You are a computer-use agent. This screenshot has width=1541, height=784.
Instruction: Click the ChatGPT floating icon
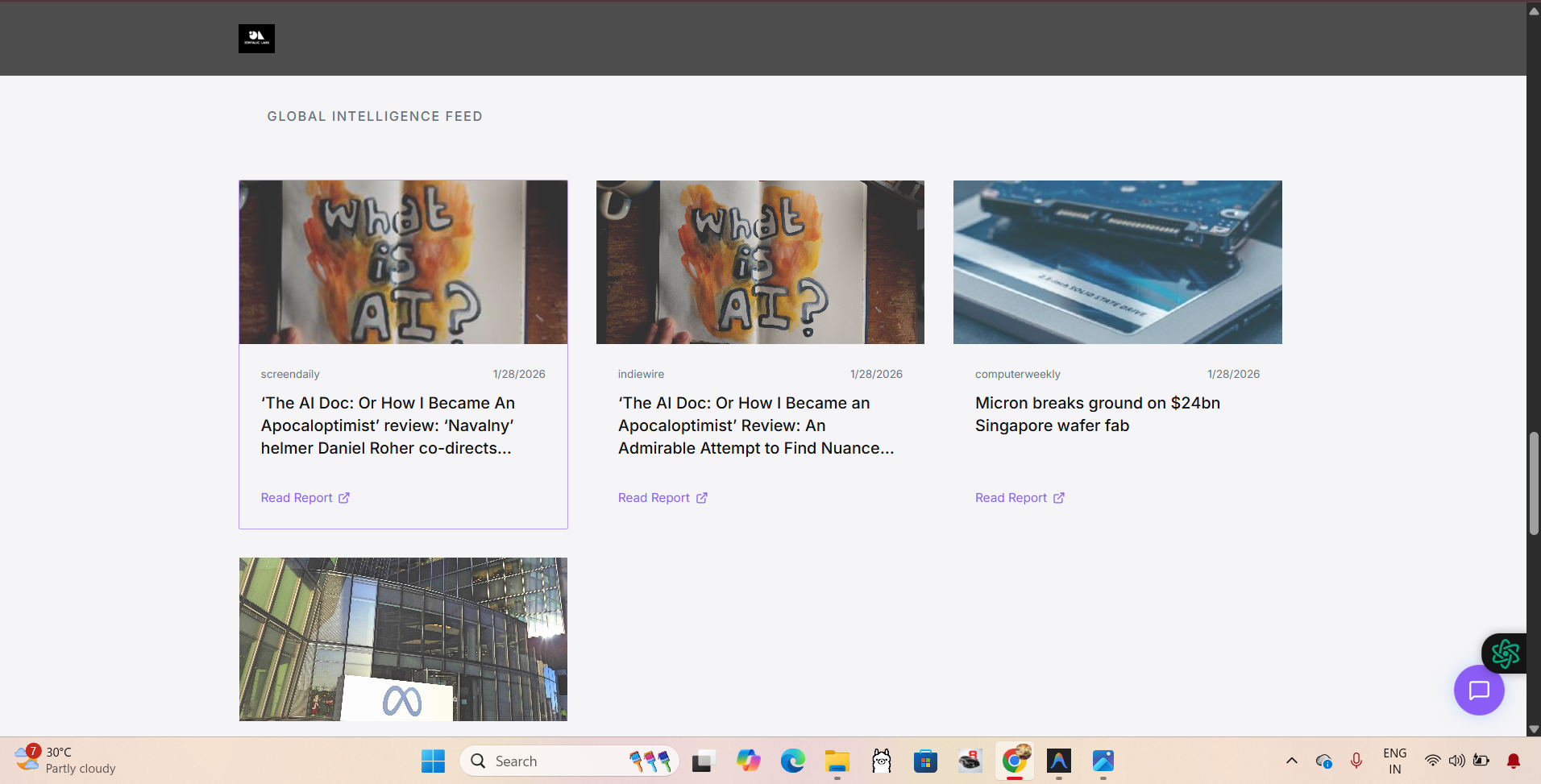click(1505, 653)
